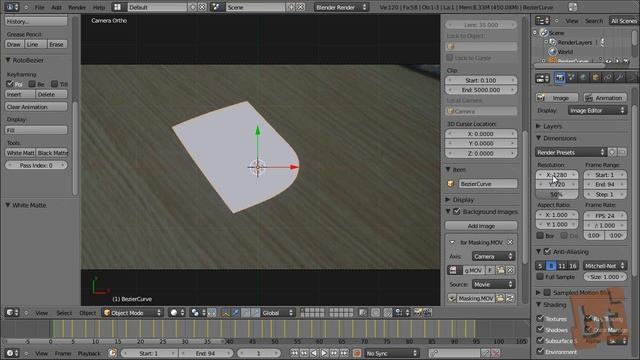Open the movie file browser for g.MOV

coord(500,270)
